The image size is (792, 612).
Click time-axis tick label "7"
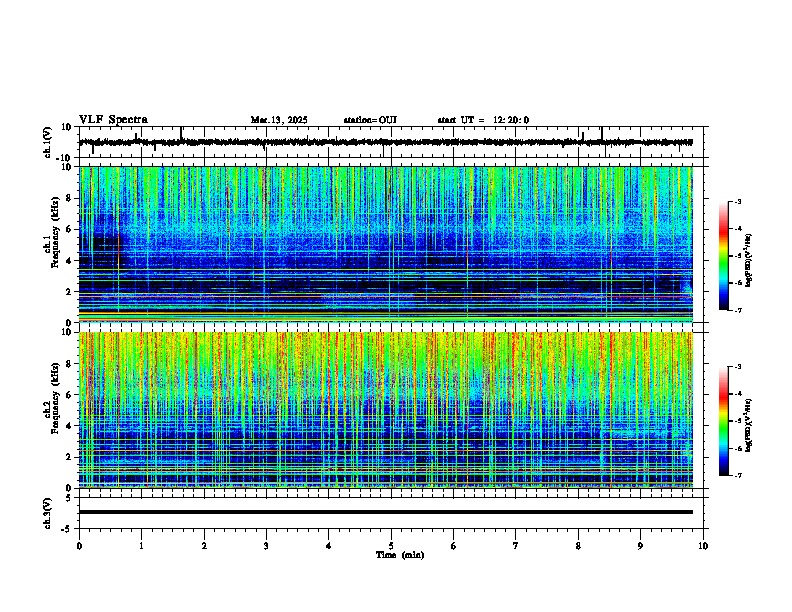click(516, 546)
